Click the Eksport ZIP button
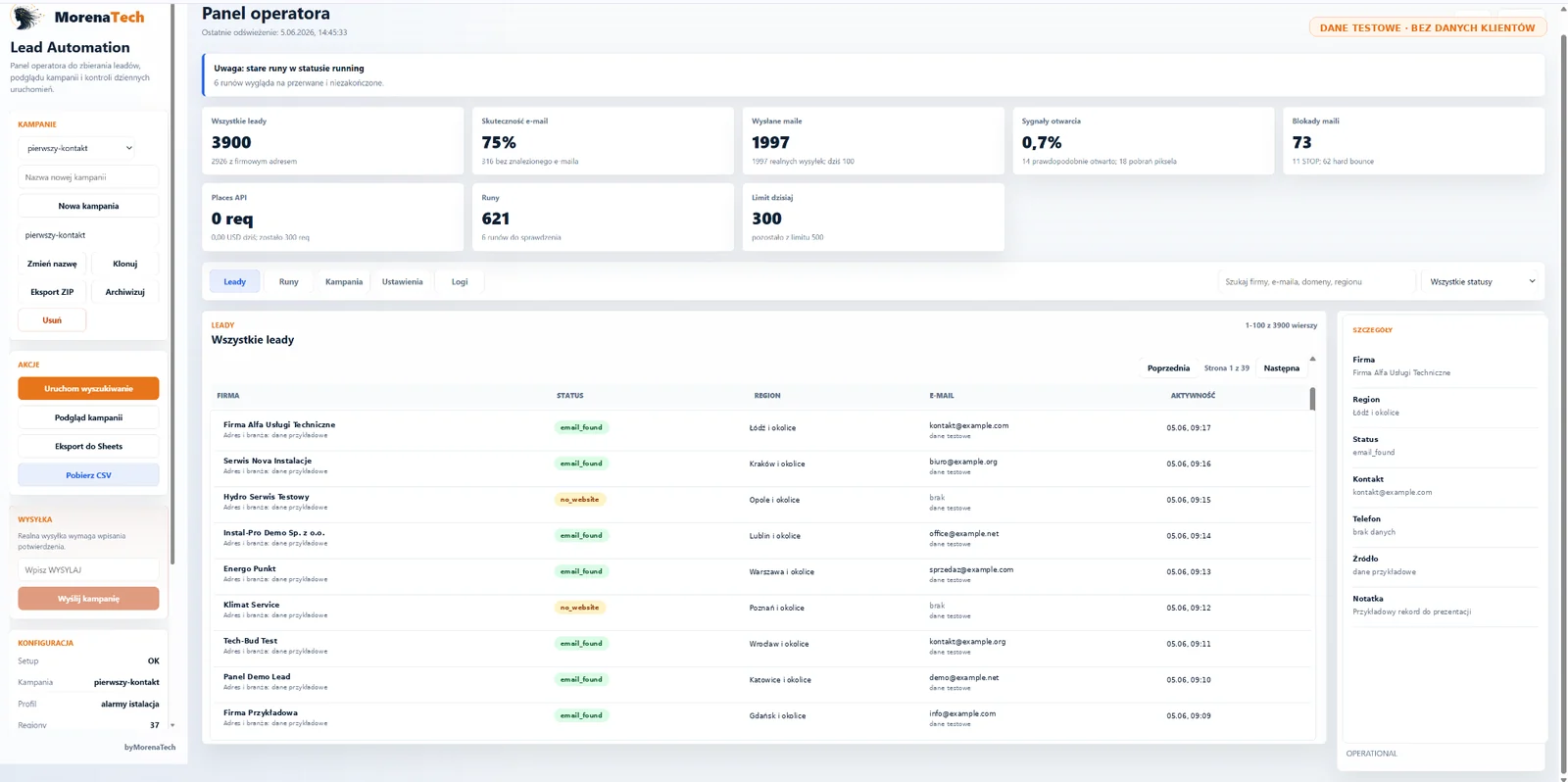Image resolution: width=1568 pixels, height=782 pixels. tap(52, 292)
